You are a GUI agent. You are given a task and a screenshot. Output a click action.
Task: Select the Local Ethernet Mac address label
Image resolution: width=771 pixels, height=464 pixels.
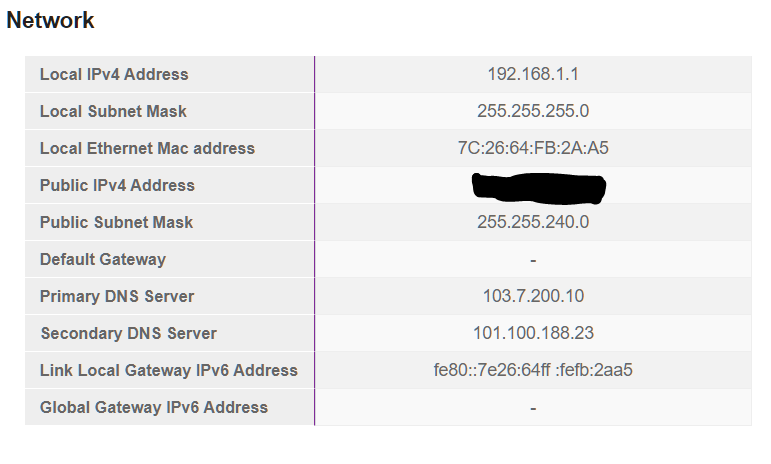147,148
